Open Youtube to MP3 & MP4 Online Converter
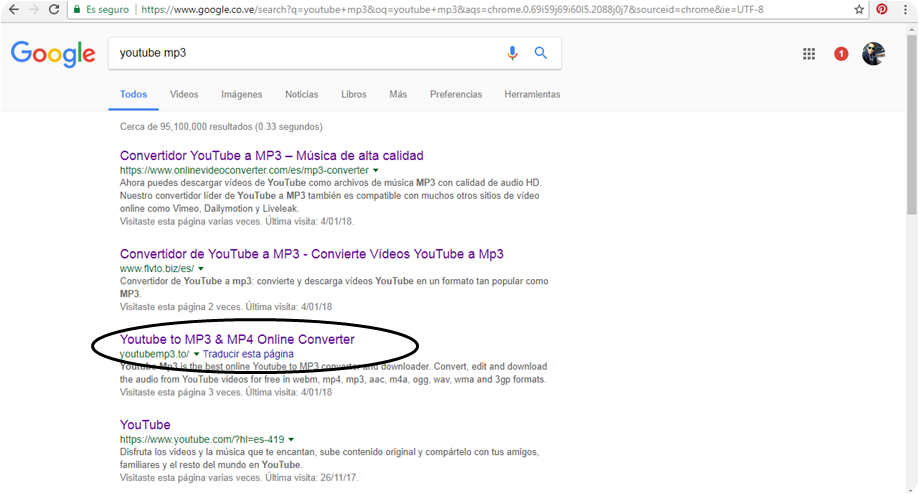Image resolution: width=919 pixels, height=494 pixels. click(237, 339)
